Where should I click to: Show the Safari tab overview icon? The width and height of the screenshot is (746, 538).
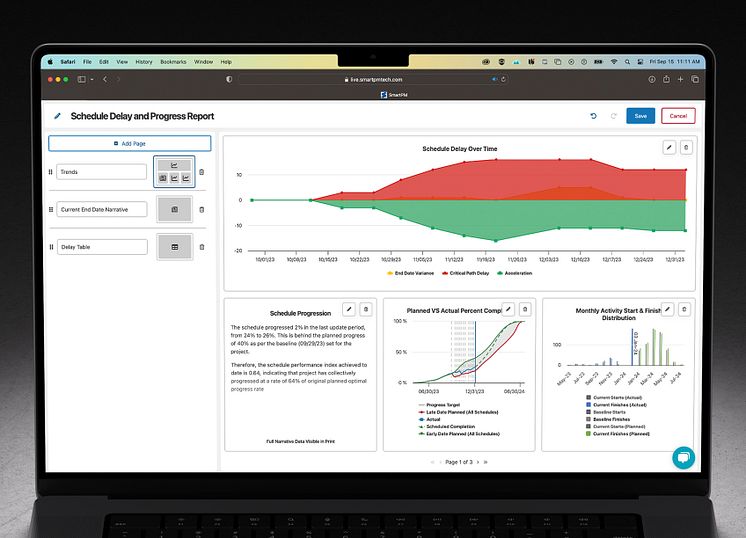pyautogui.click(x=695, y=79)
